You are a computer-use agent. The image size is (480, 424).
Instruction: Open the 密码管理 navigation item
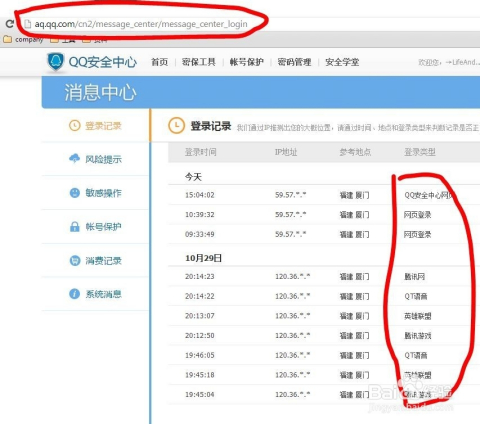point(294,62)
